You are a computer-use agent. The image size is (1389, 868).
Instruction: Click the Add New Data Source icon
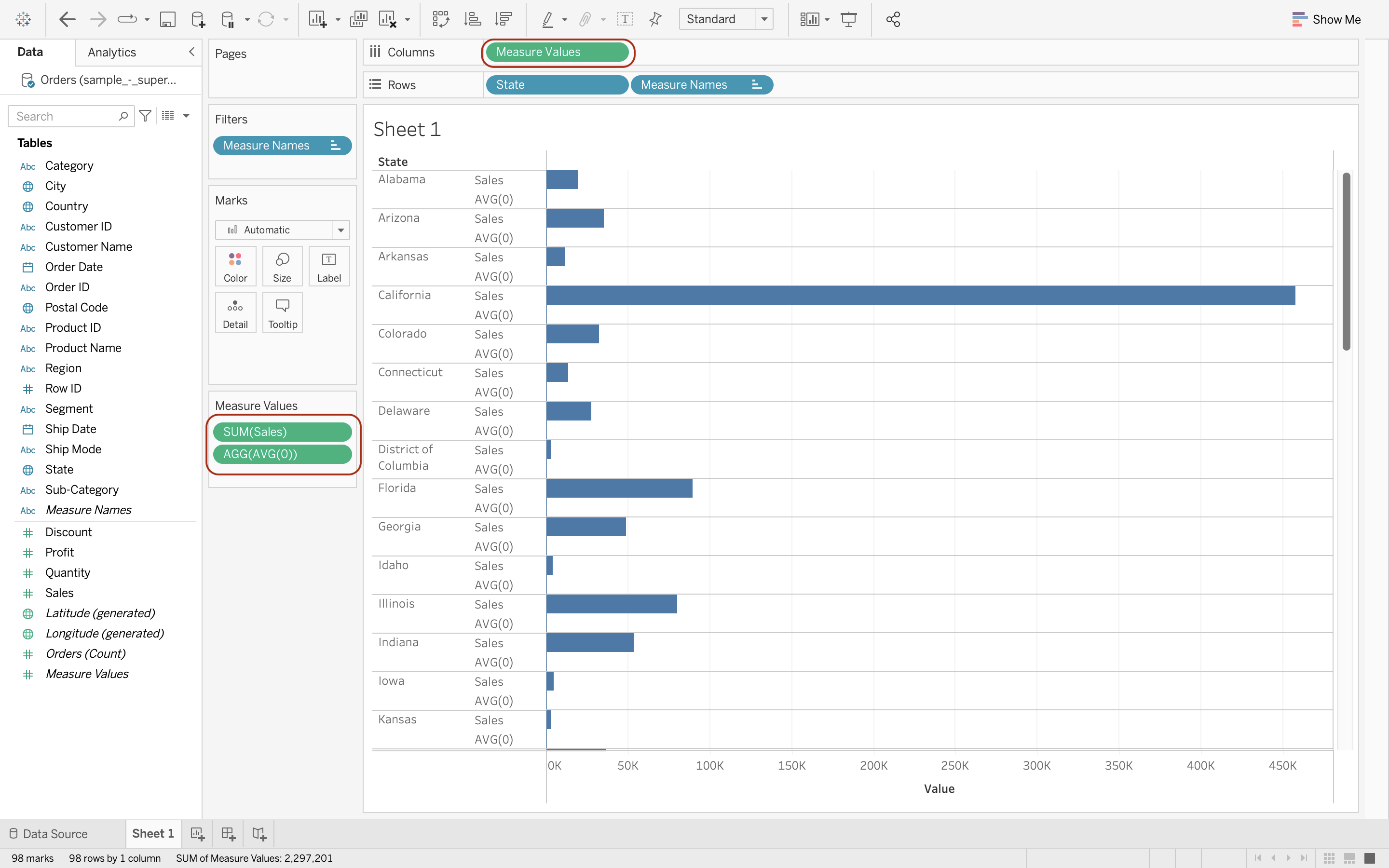(x=198, y=19)
